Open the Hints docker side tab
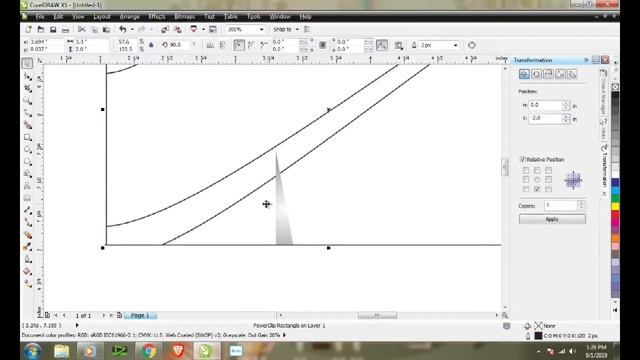The width and height of the screenshot is (640, 360). pos(604,129)
